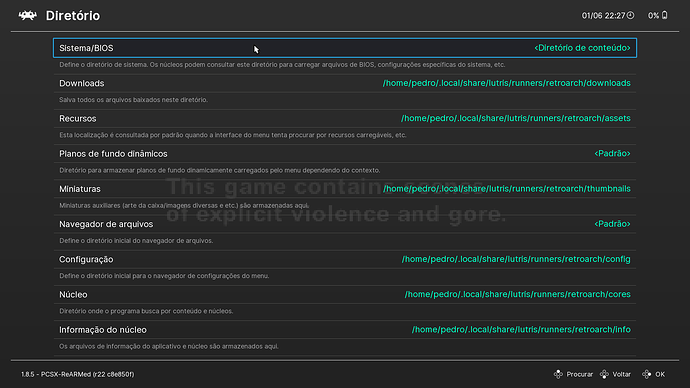Click the Procurar button label
This screenshot has width=690, height=388.
[580, 374]
